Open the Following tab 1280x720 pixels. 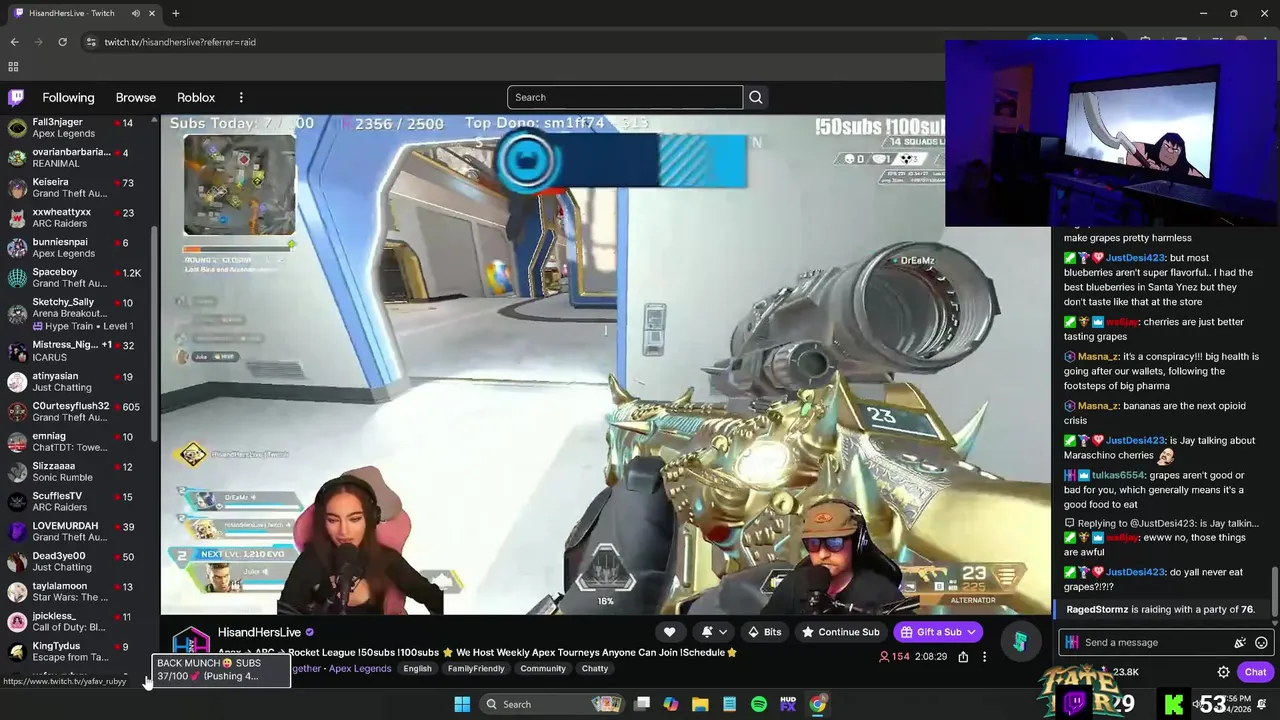tap(68, 97)
